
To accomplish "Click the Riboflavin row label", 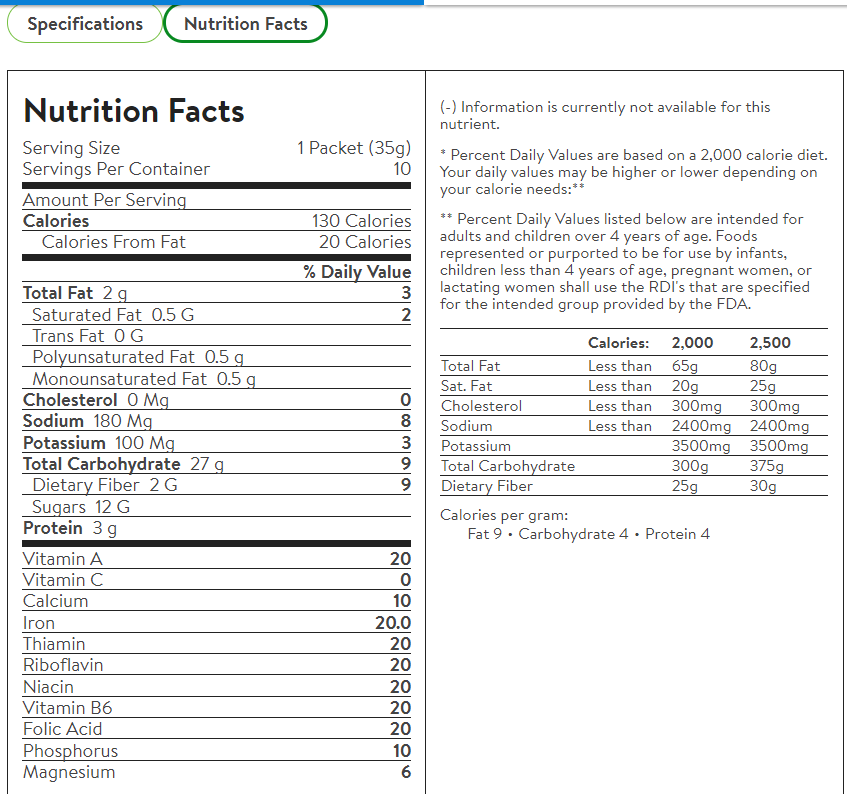I will click(63, 665).
